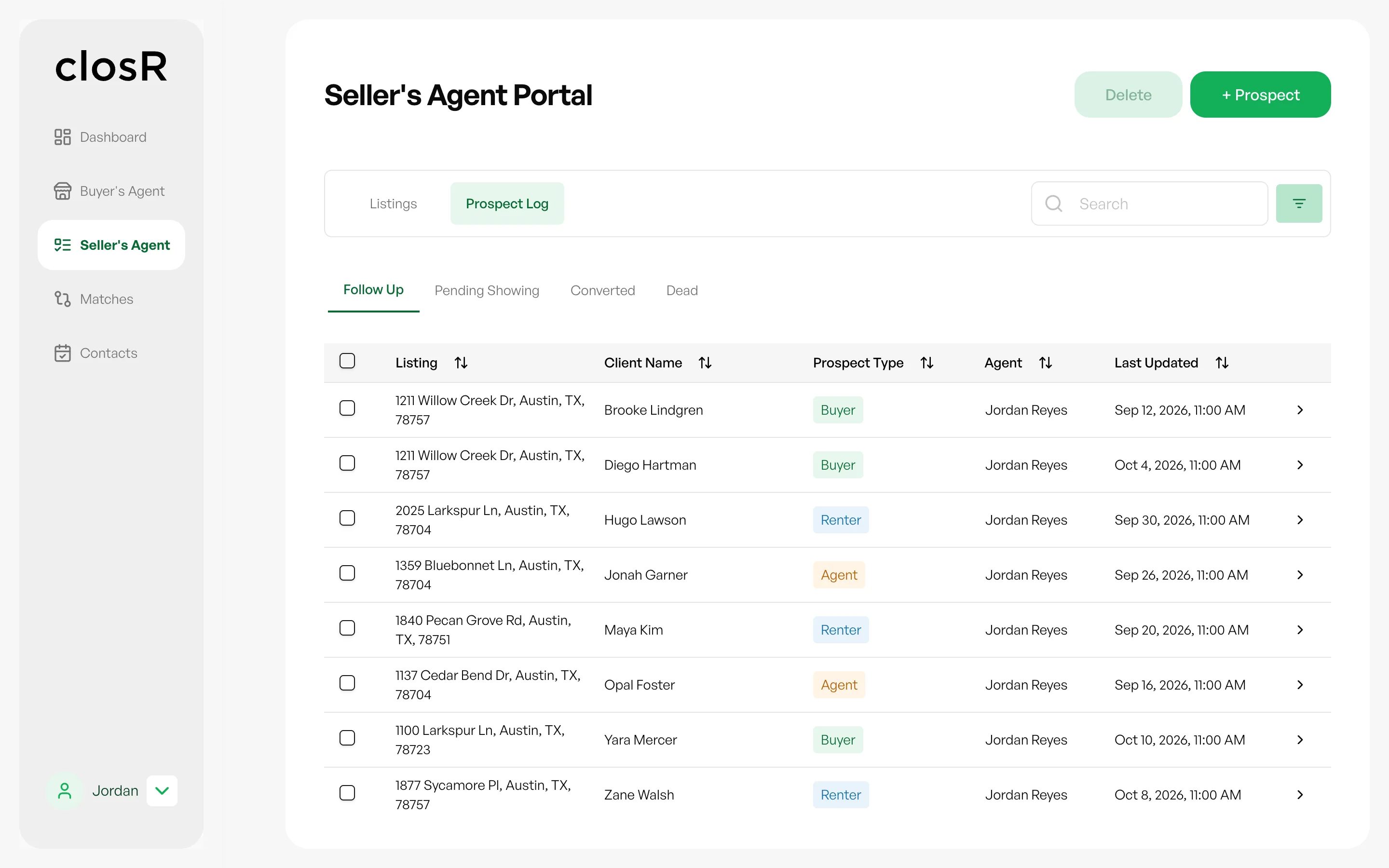Image resolution: width=1389 pixels, height=868 pixels.
Task: Click Buyer tag in Diego Hartman row
Action: [x=838, y=465]
